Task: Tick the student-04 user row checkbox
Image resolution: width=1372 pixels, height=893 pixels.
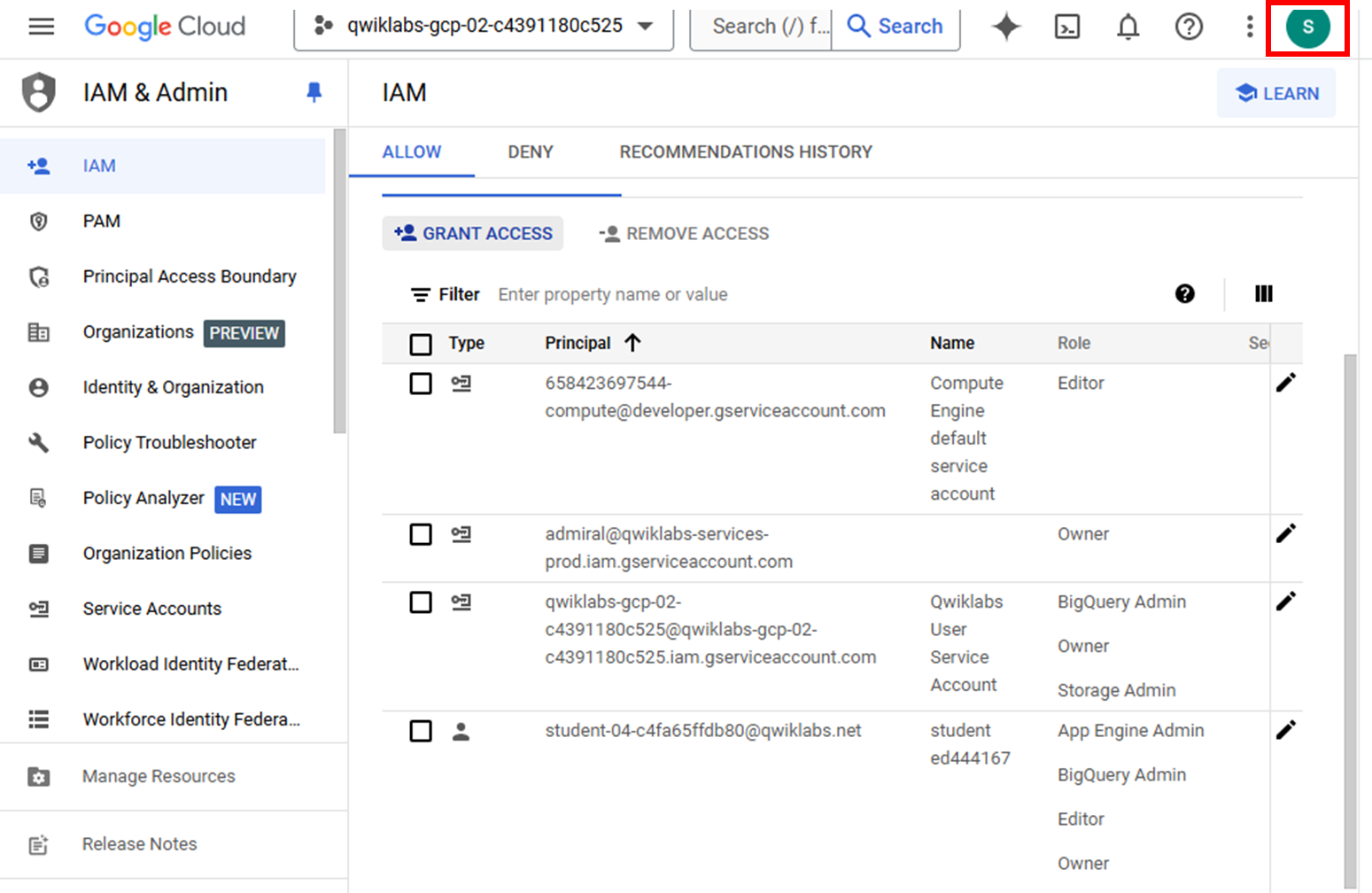Action: coord(421,731)
